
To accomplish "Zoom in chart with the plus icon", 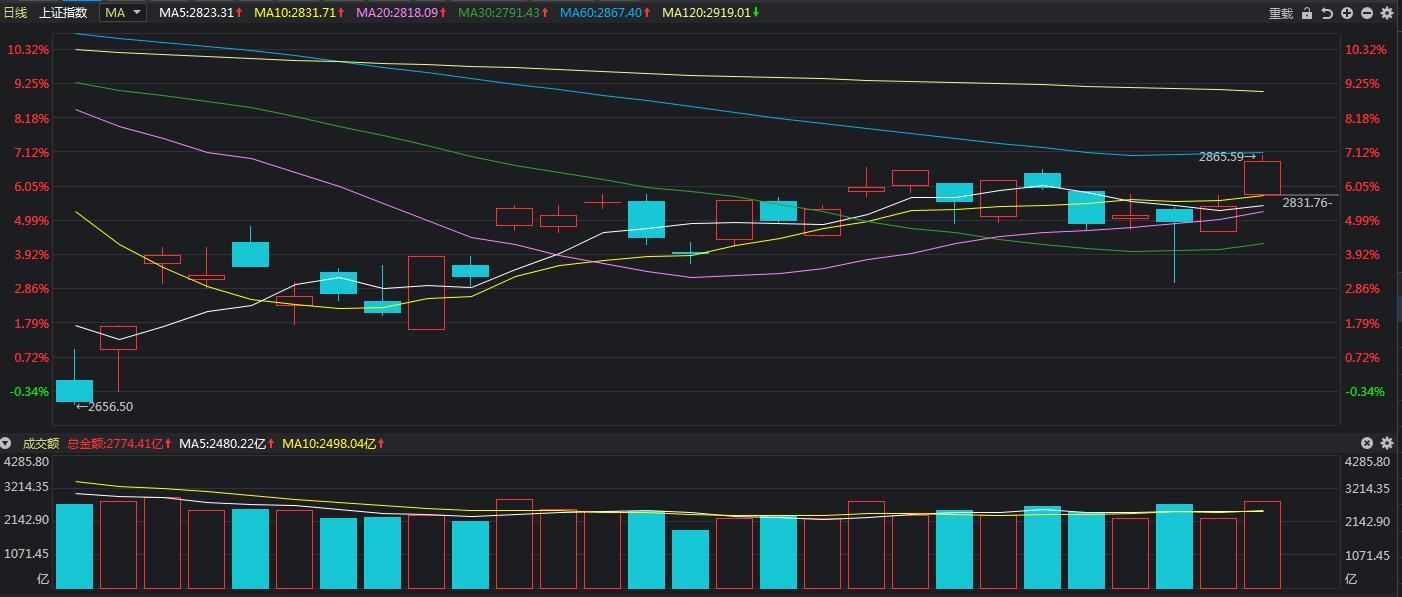I will point(1347,13).
